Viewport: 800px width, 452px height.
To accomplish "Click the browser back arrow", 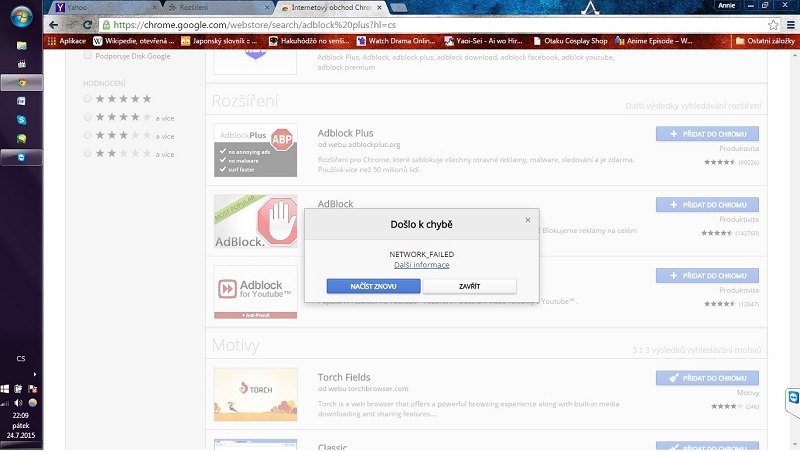I will click(x=54, y=24).
